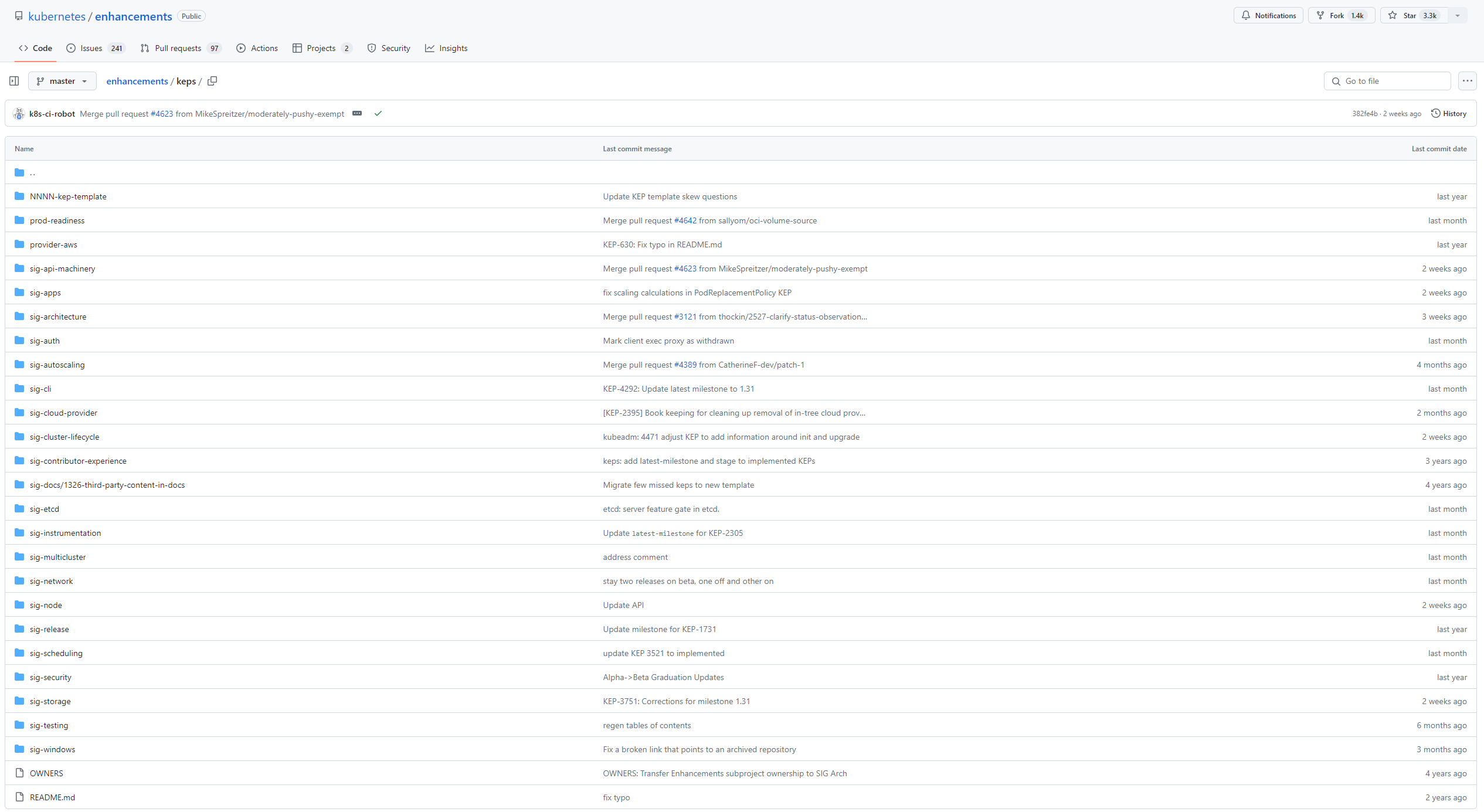Open the parent directory folder icon
1484x812 pixels.
(19, 172)
